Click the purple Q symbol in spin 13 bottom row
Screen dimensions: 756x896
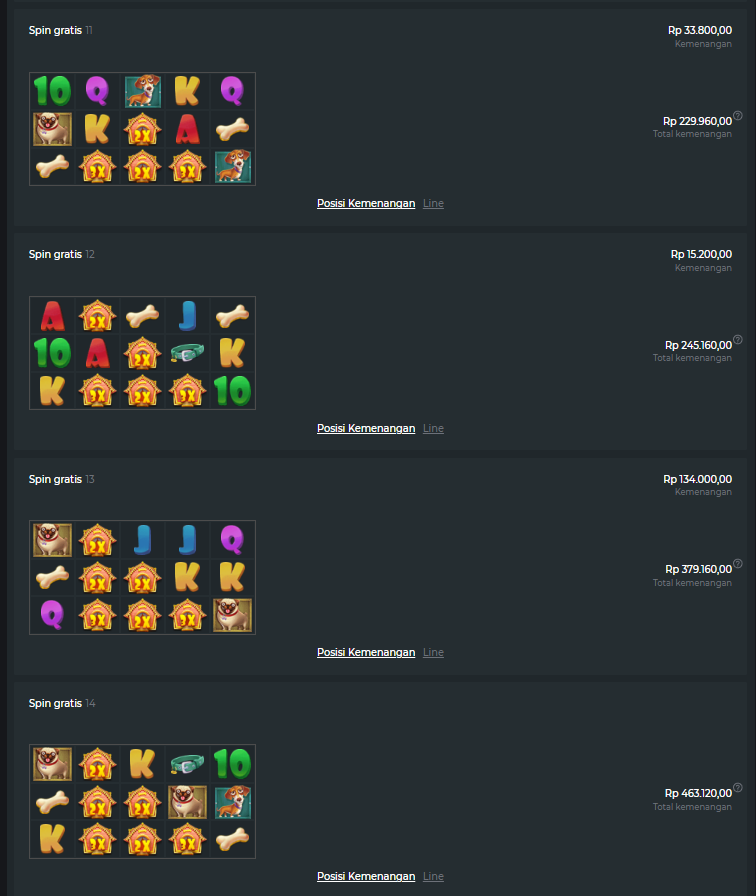pos(52,615)
